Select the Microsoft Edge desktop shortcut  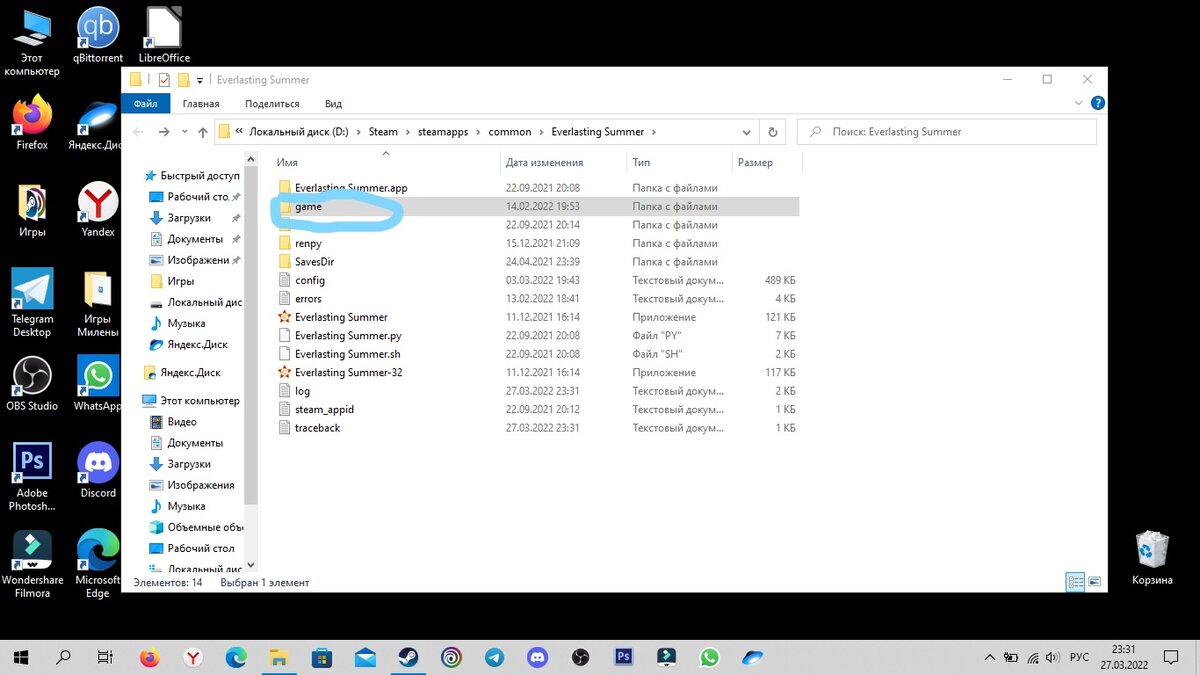98,563
